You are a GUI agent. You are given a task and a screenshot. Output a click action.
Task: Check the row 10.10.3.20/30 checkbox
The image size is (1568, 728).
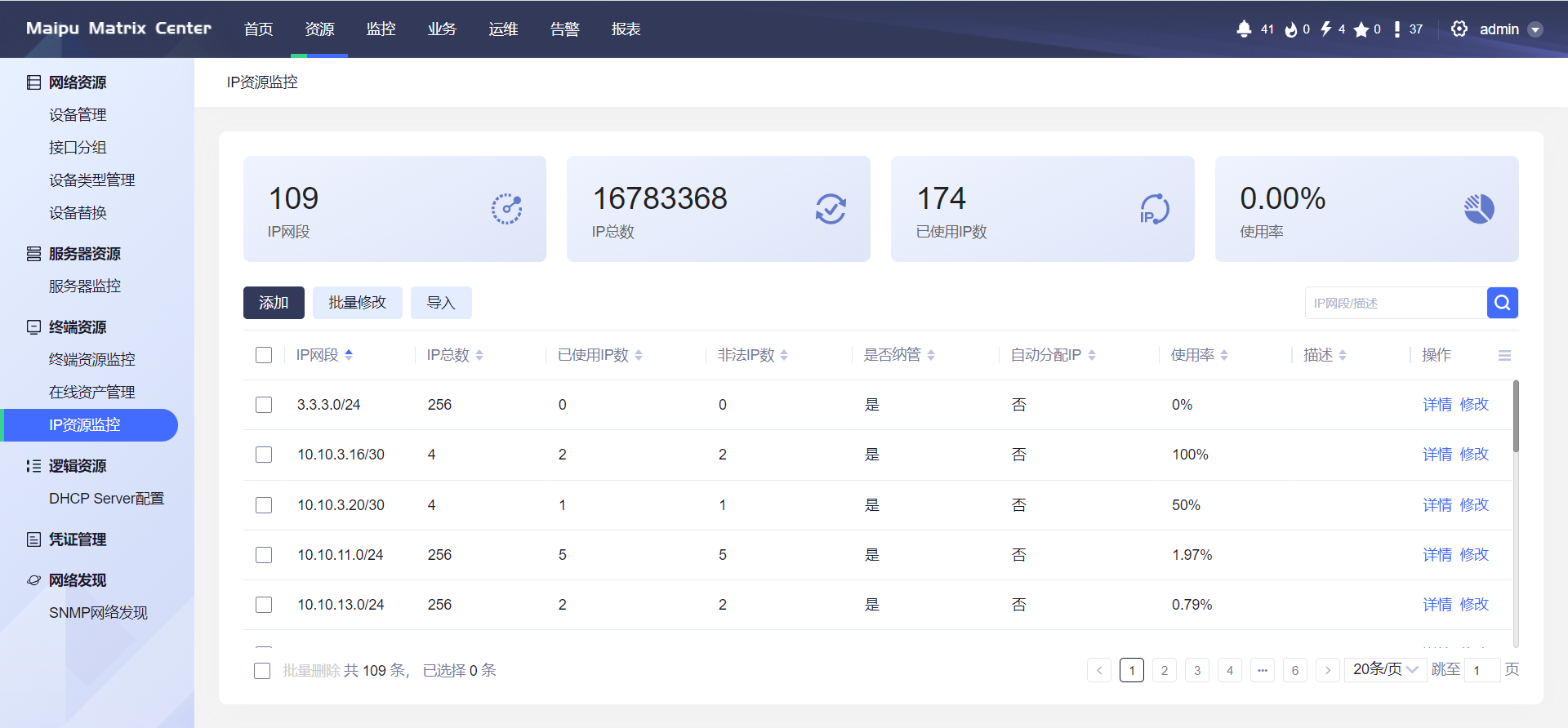pos(264,505)
